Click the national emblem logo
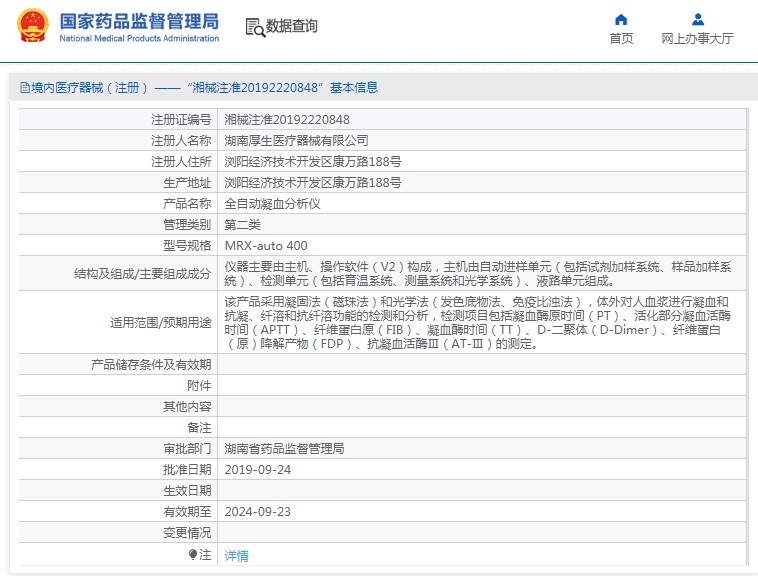Screen dimensions: 758x576 pos(33,26)
